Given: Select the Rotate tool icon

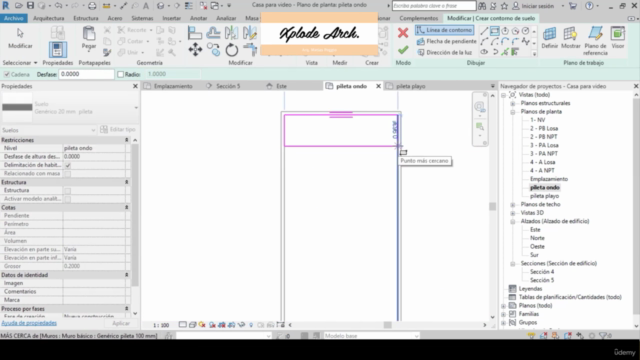Looking at the screenshot, I should (231, 50).
